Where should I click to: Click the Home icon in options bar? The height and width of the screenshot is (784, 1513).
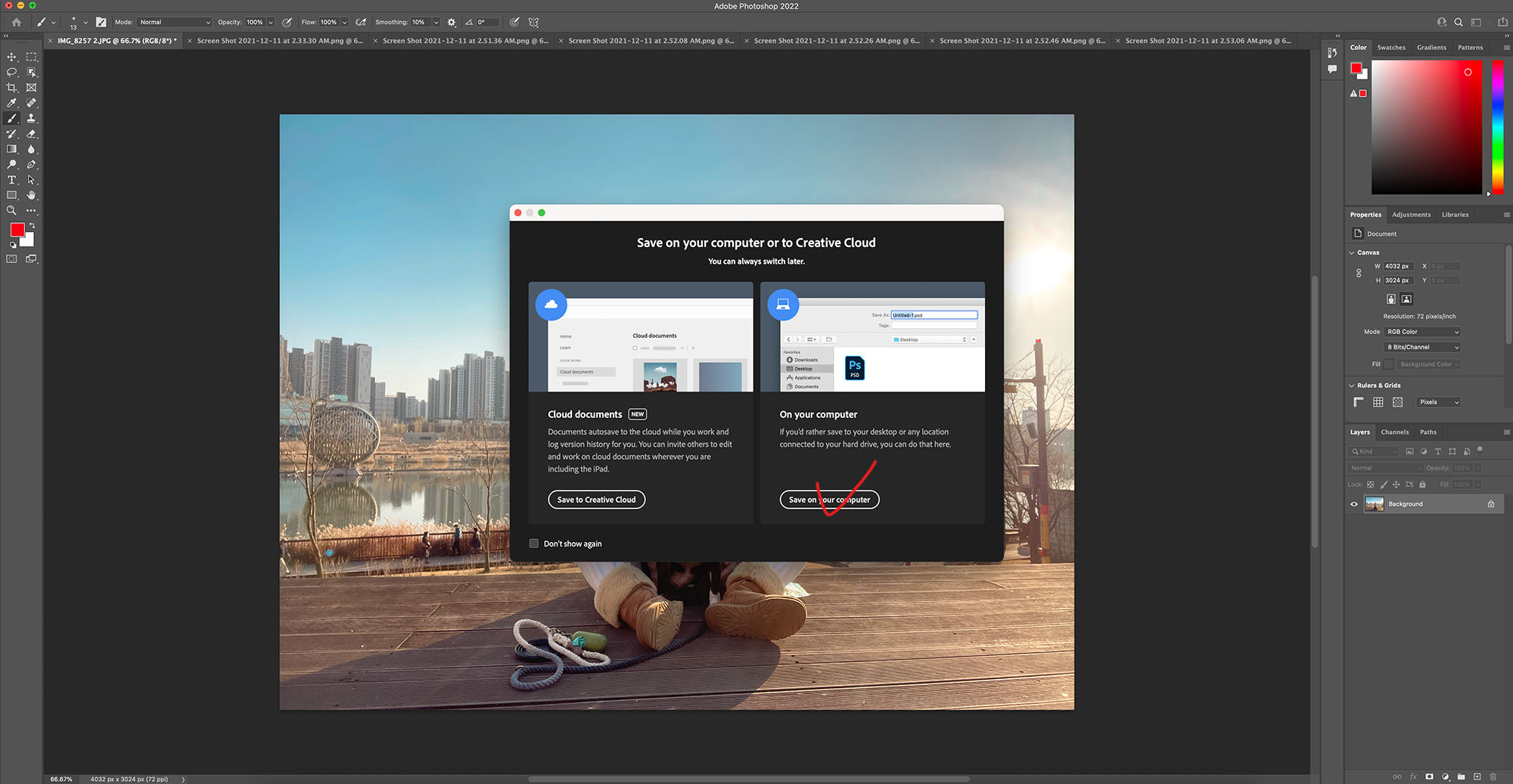pyautogui.click(x=17, y=22)
